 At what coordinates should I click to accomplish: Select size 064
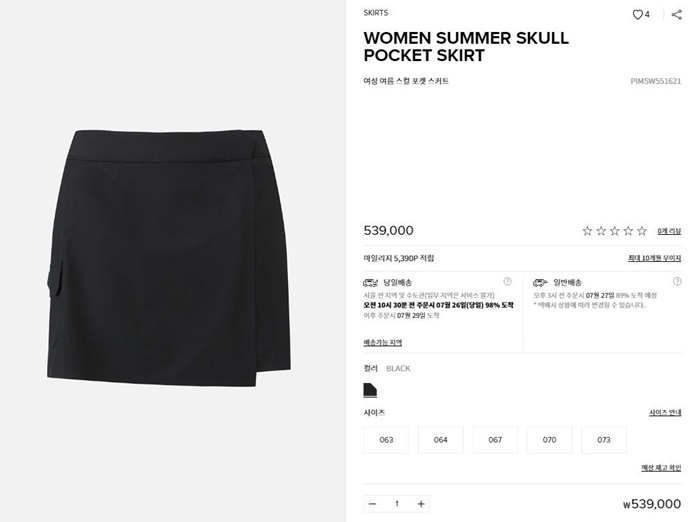(x=441, y=440)
